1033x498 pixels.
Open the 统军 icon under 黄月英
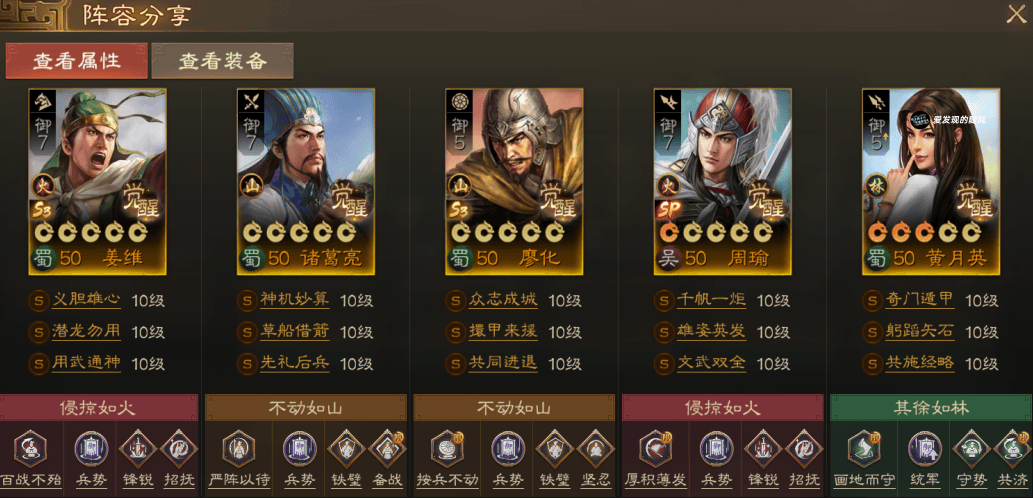[925, 449]
